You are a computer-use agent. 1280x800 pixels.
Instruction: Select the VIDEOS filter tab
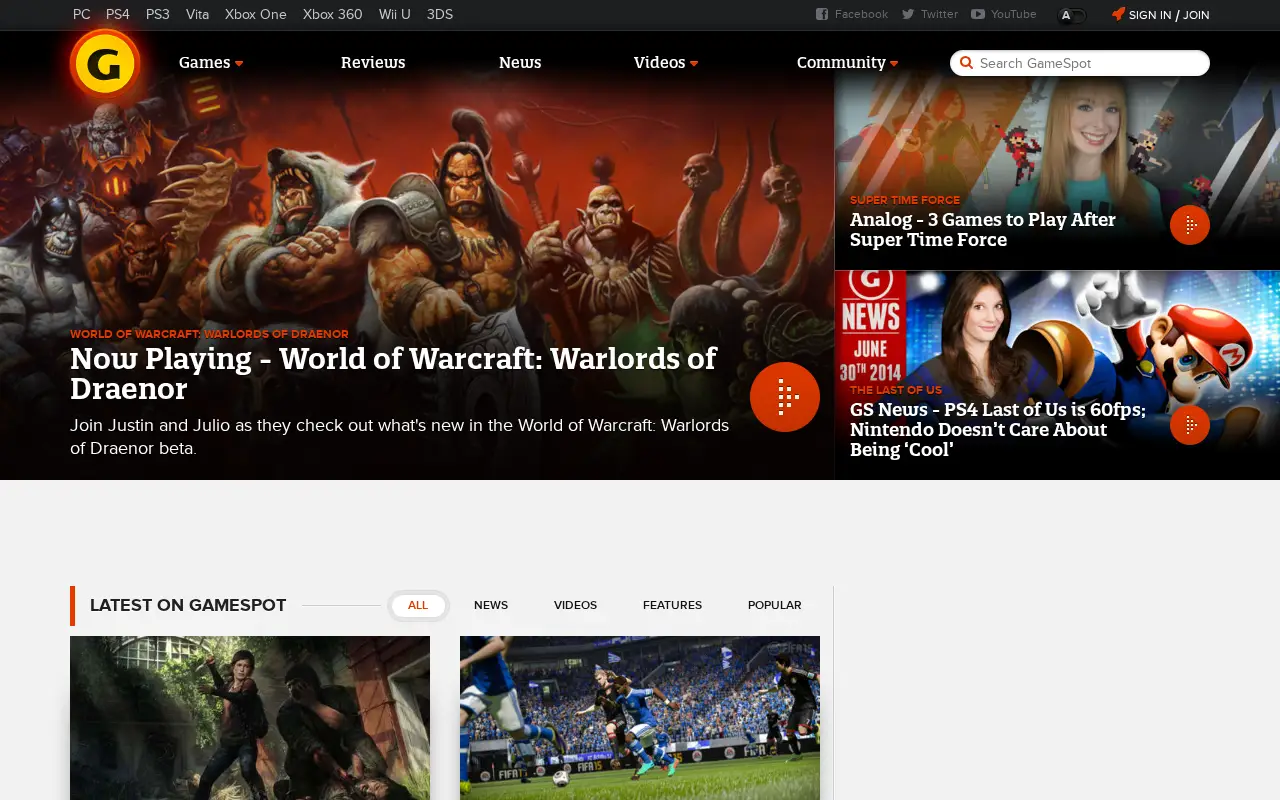pos(575,605)
